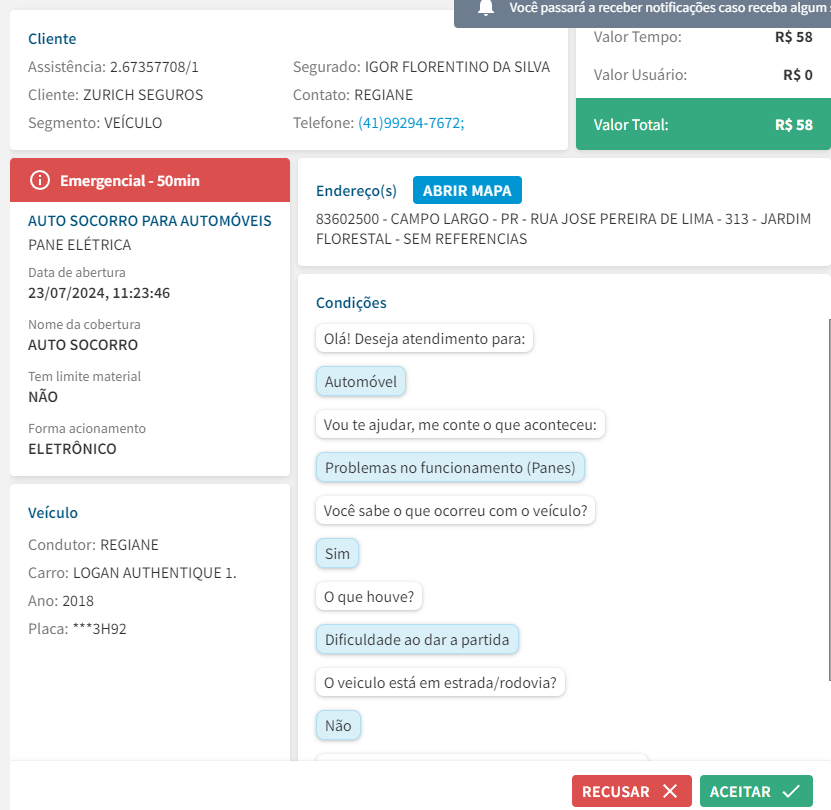Click coverage name AUTO SOCORRO value
This screenshot has width=831, height=810.
pyautogui.click(x=83, y=345)
